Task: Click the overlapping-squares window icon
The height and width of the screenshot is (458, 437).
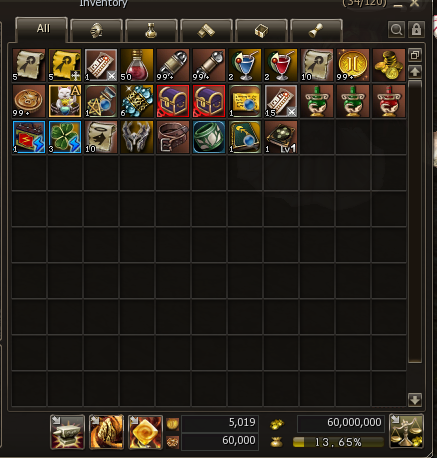Action: [415, 55]
